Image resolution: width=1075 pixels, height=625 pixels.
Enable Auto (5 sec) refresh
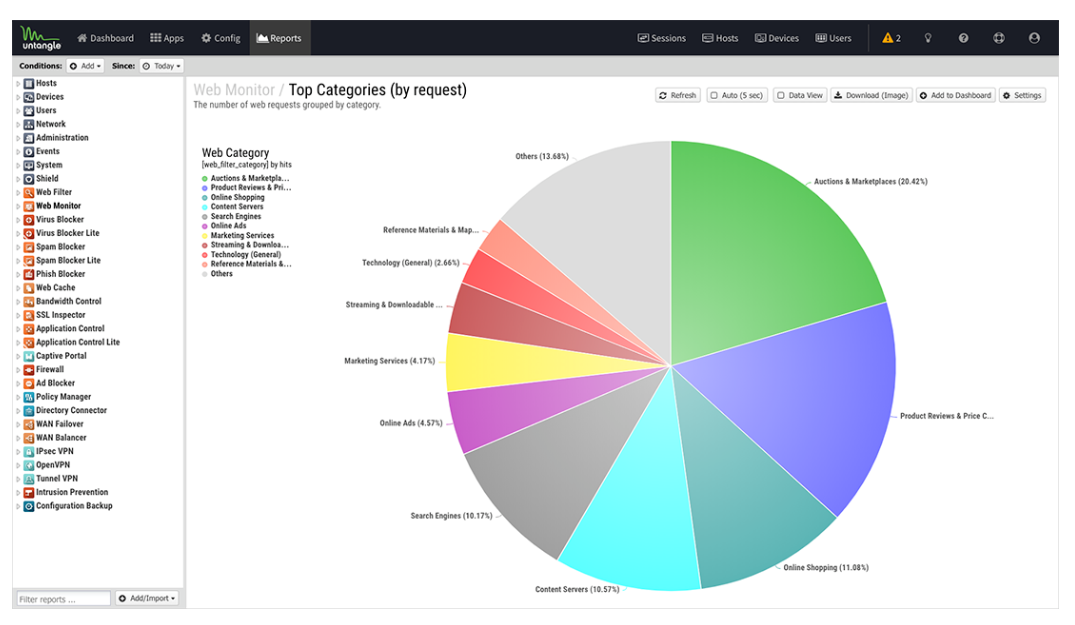pos(737,96)
